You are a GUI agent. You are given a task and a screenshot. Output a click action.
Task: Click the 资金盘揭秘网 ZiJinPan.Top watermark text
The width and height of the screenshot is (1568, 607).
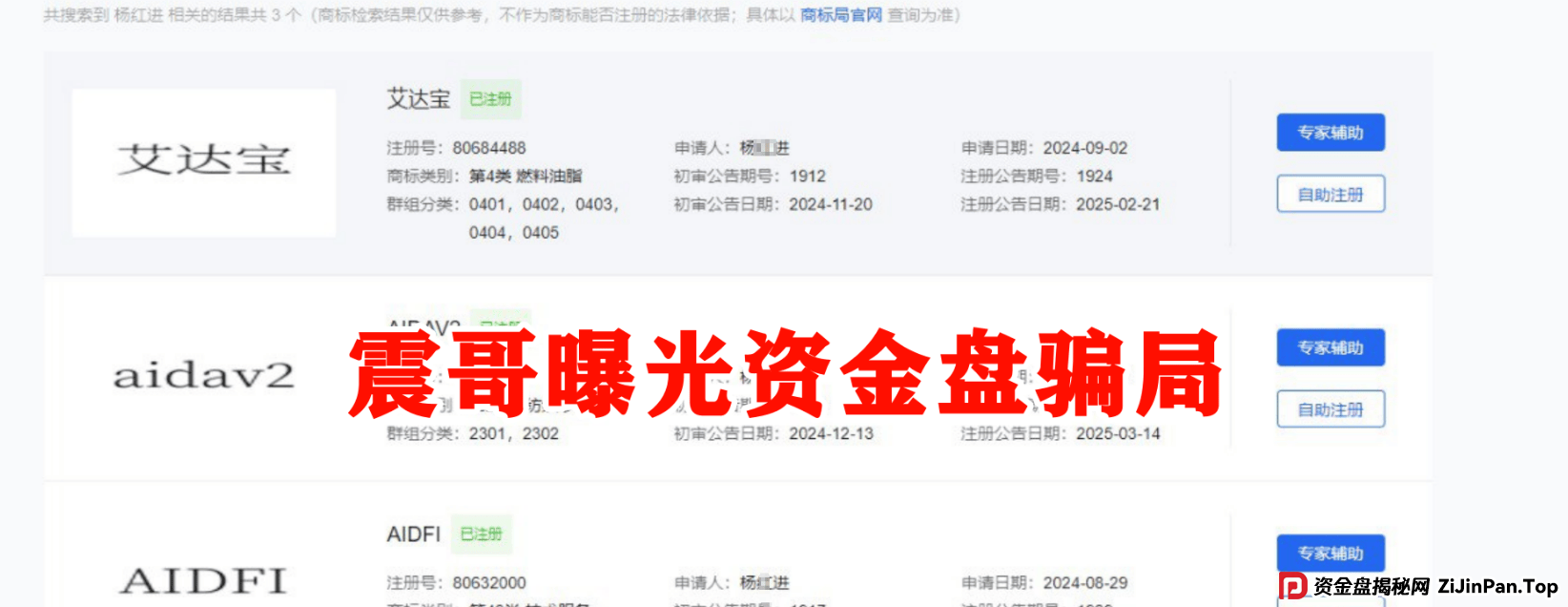click(1434, 587)
